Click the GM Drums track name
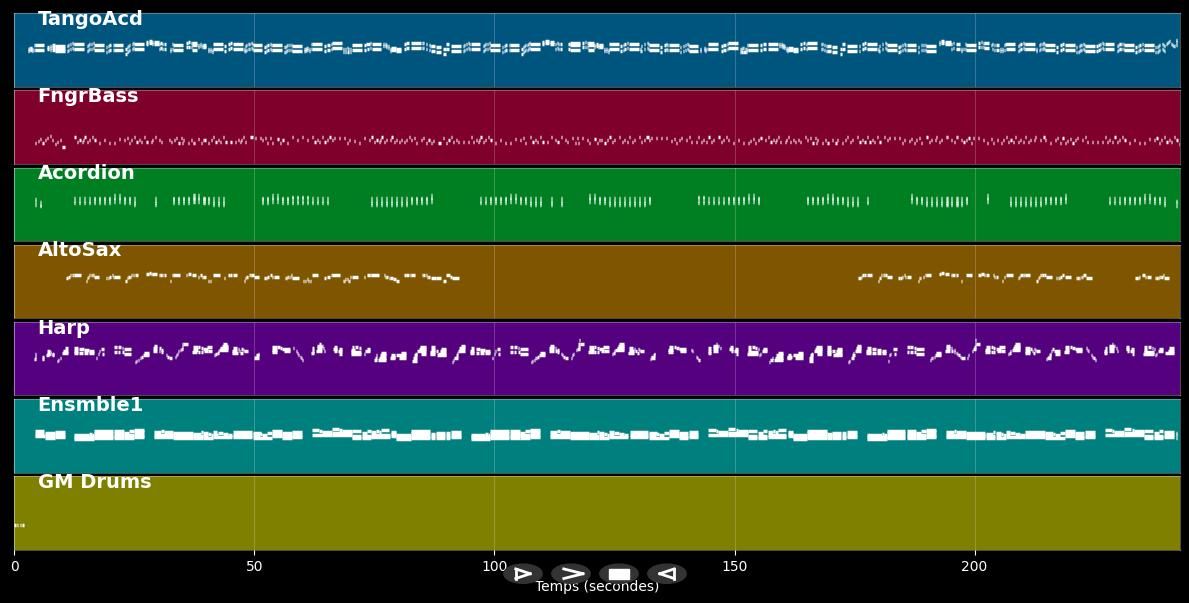Screen dimensions: 1189x603 [95, 482]
